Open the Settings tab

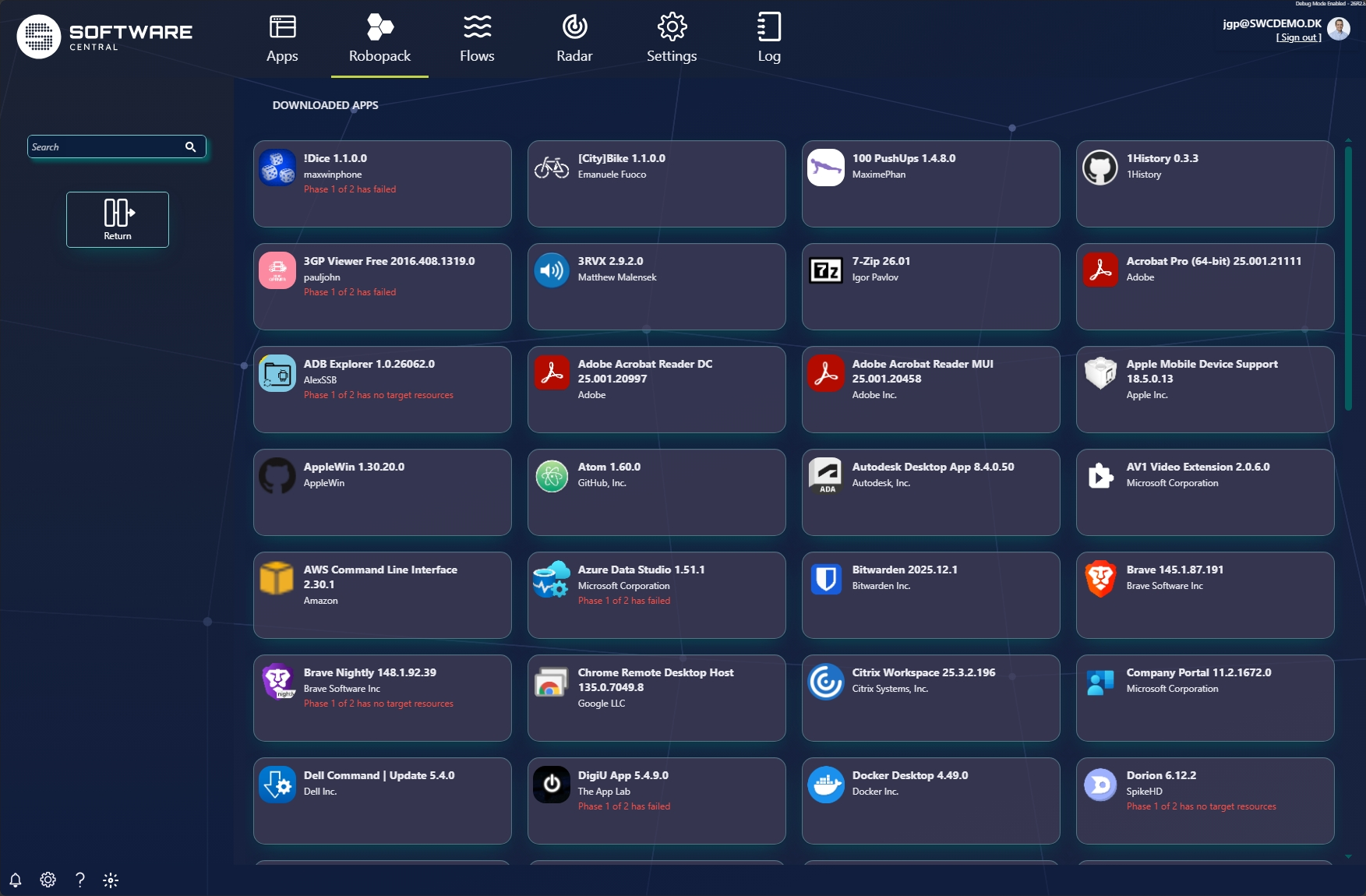pos(672,39)
